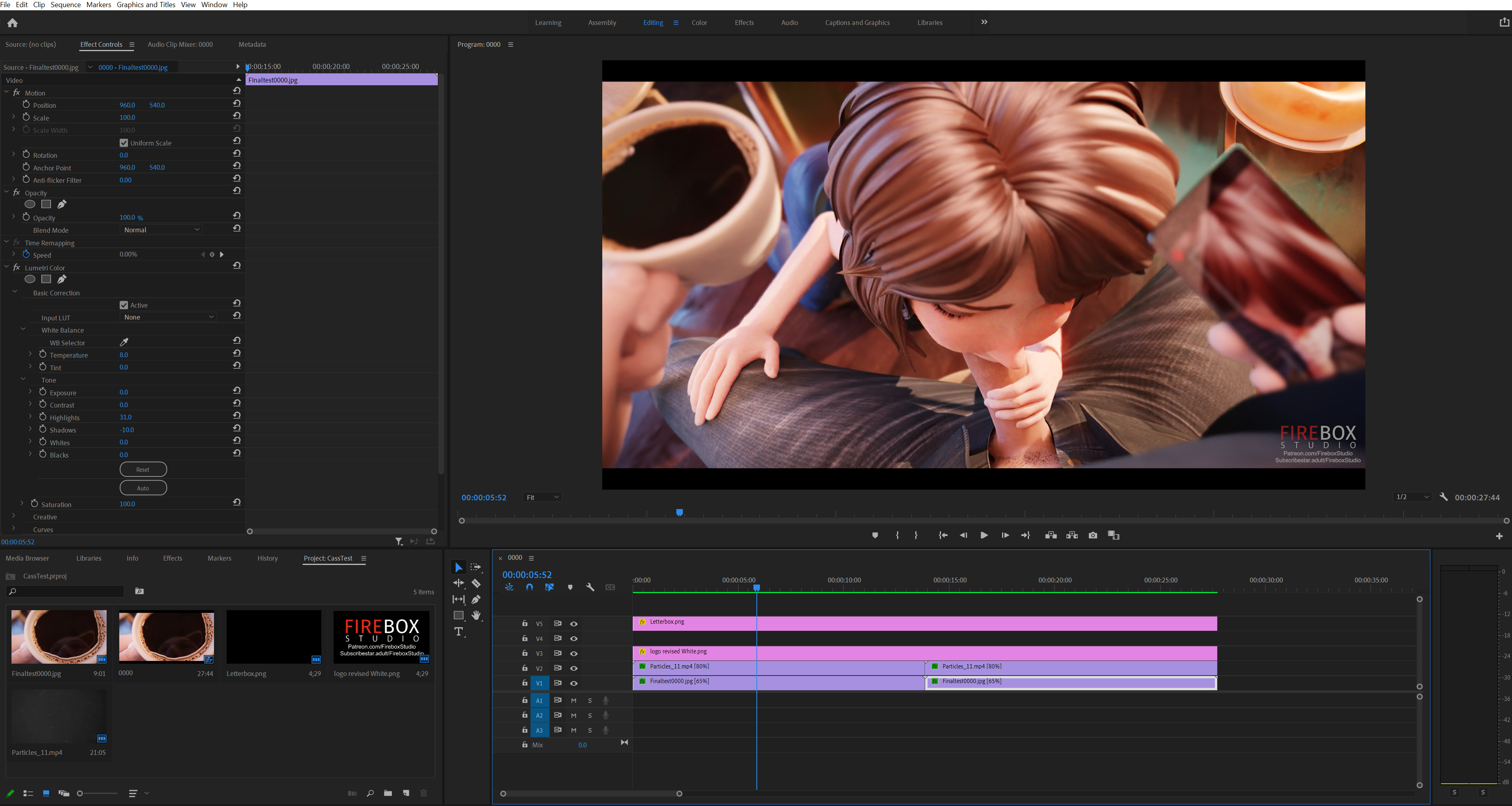
Task: Reset the Highlights parameter
Action: coord(237,416)
